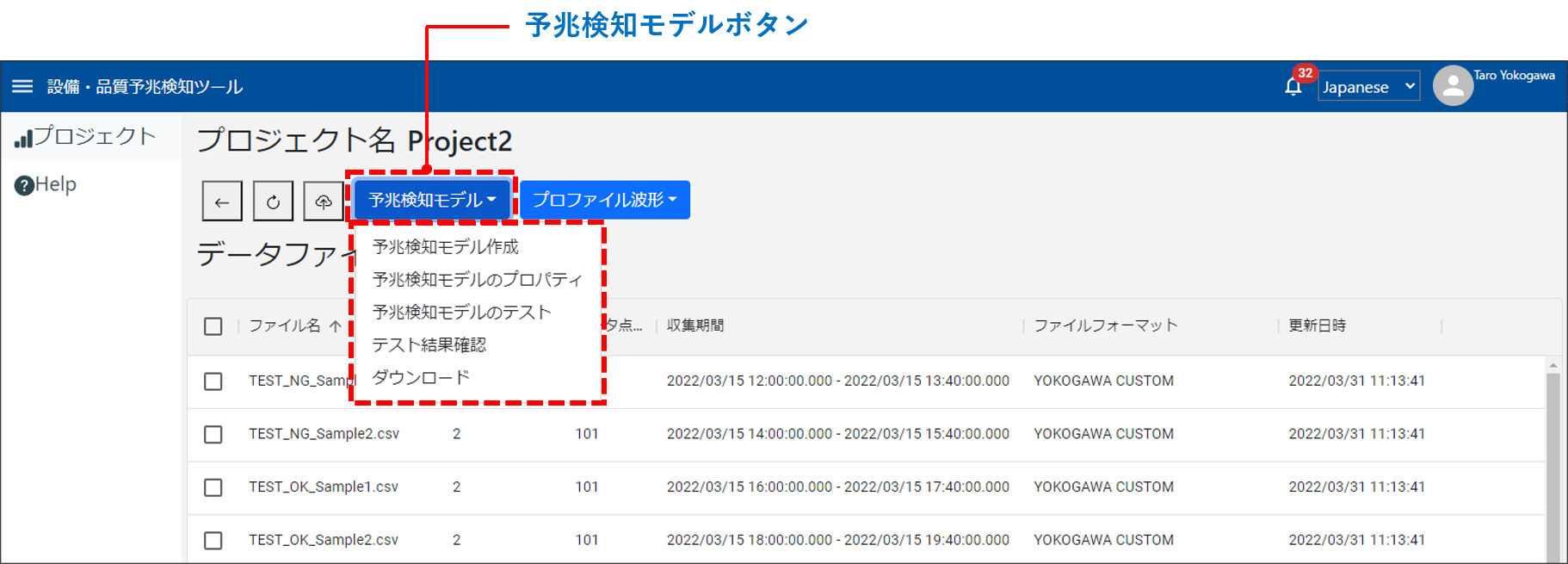Click the 収集期間 column header
This screenshot has width=1568, height=564.
[695, 325]
